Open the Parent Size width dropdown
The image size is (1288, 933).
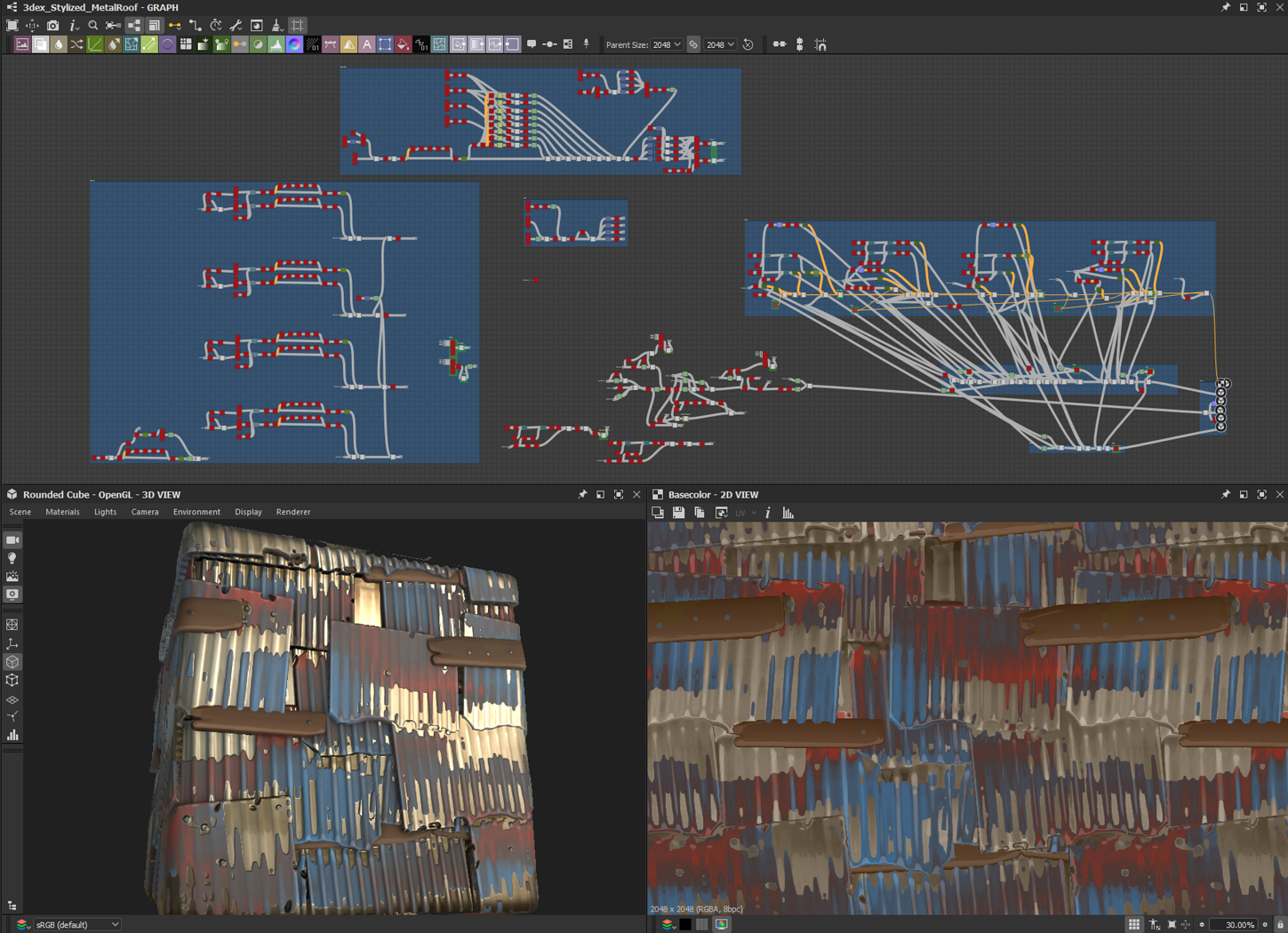click(x=667, y=44)
